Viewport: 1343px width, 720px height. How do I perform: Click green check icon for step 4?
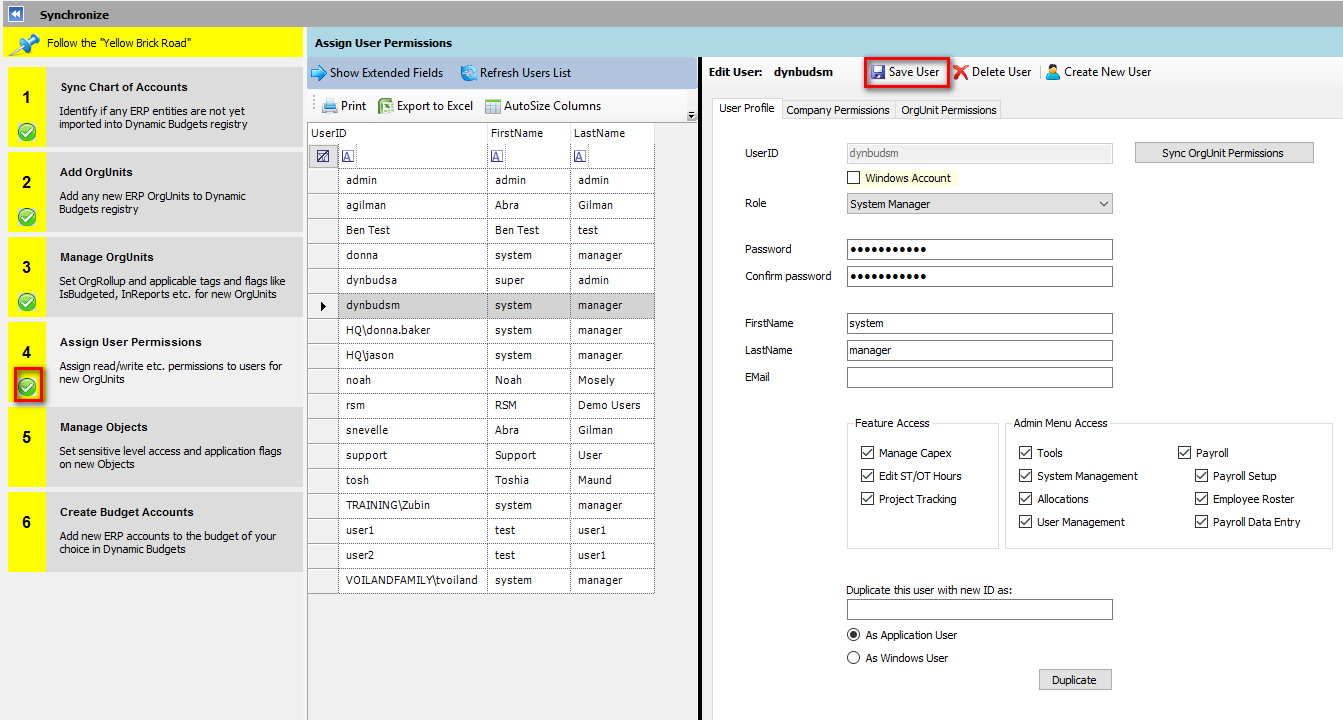(x=27, y=386)
